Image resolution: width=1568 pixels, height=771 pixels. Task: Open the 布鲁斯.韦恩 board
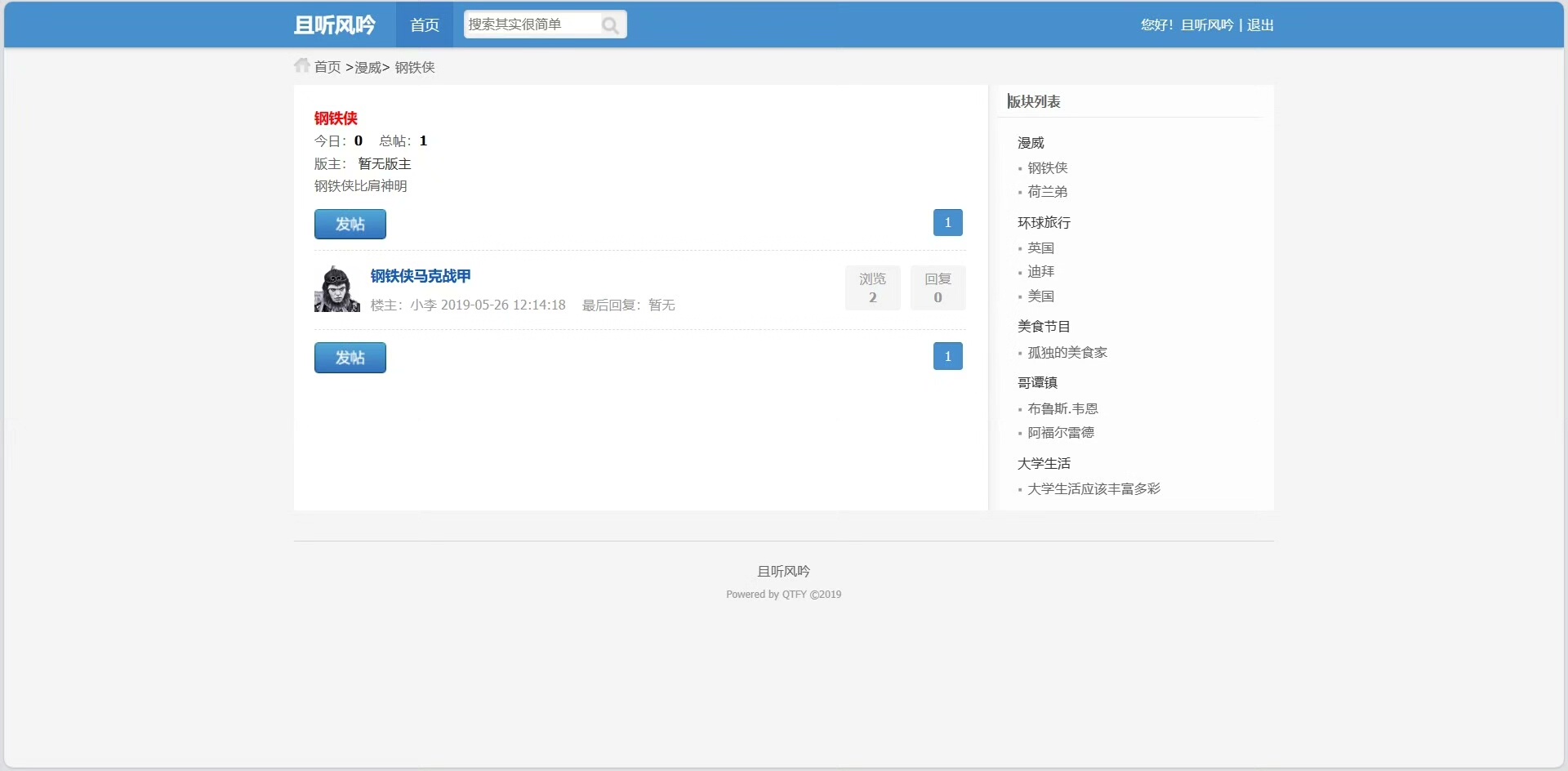[x=1063, y=408]
